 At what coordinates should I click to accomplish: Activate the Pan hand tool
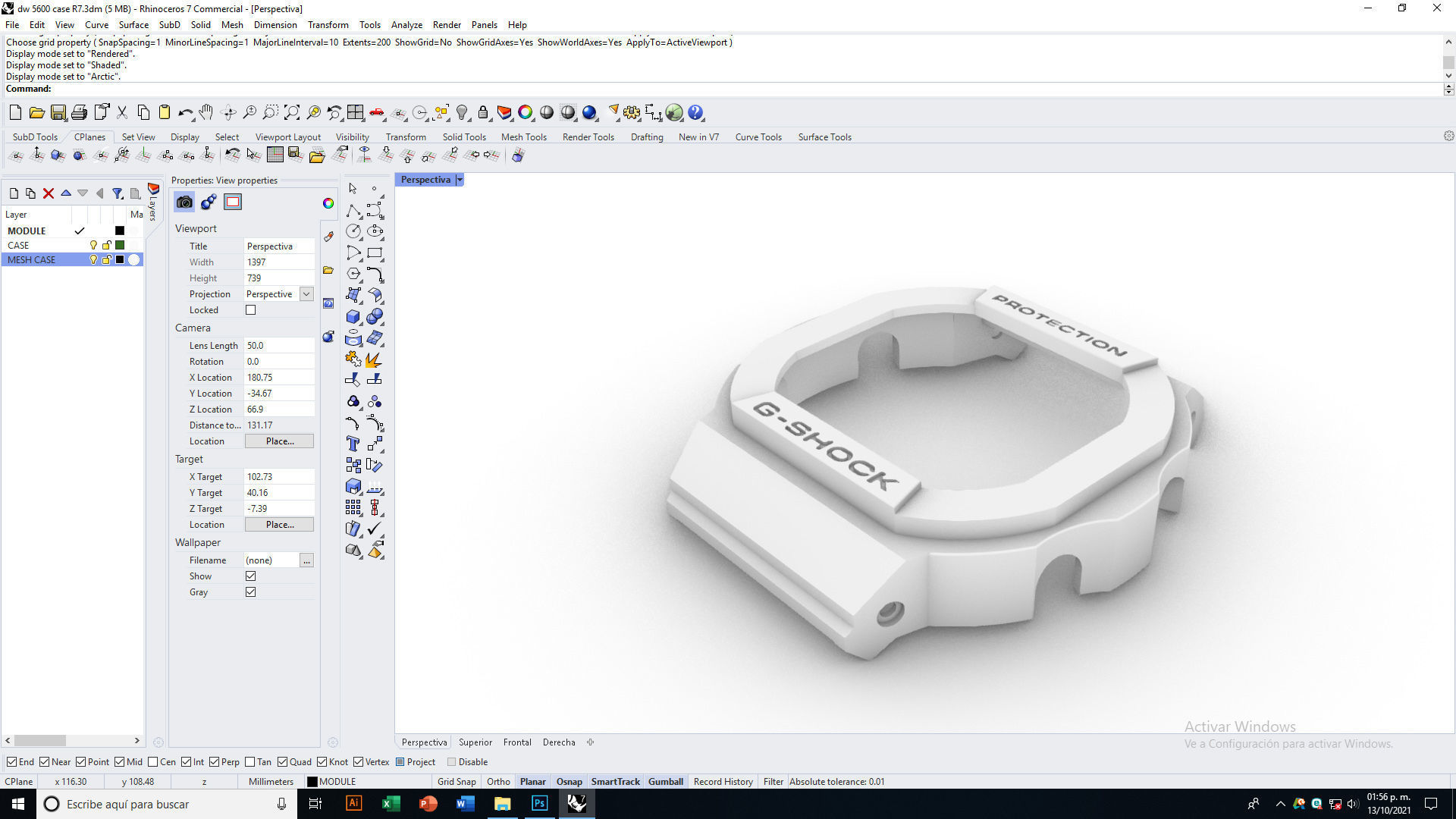coord(206,113)
